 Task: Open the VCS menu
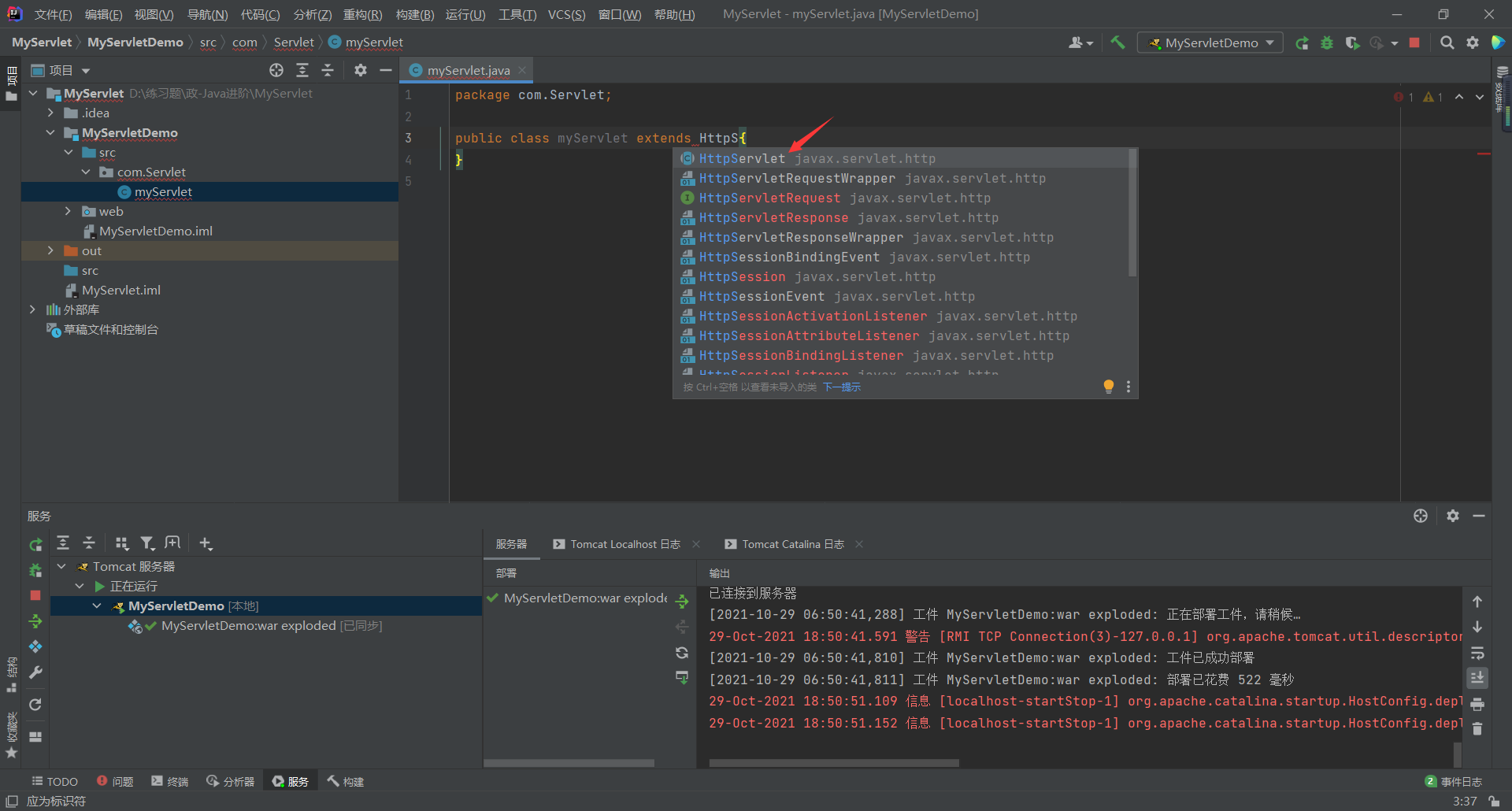(x=566, y=13)
